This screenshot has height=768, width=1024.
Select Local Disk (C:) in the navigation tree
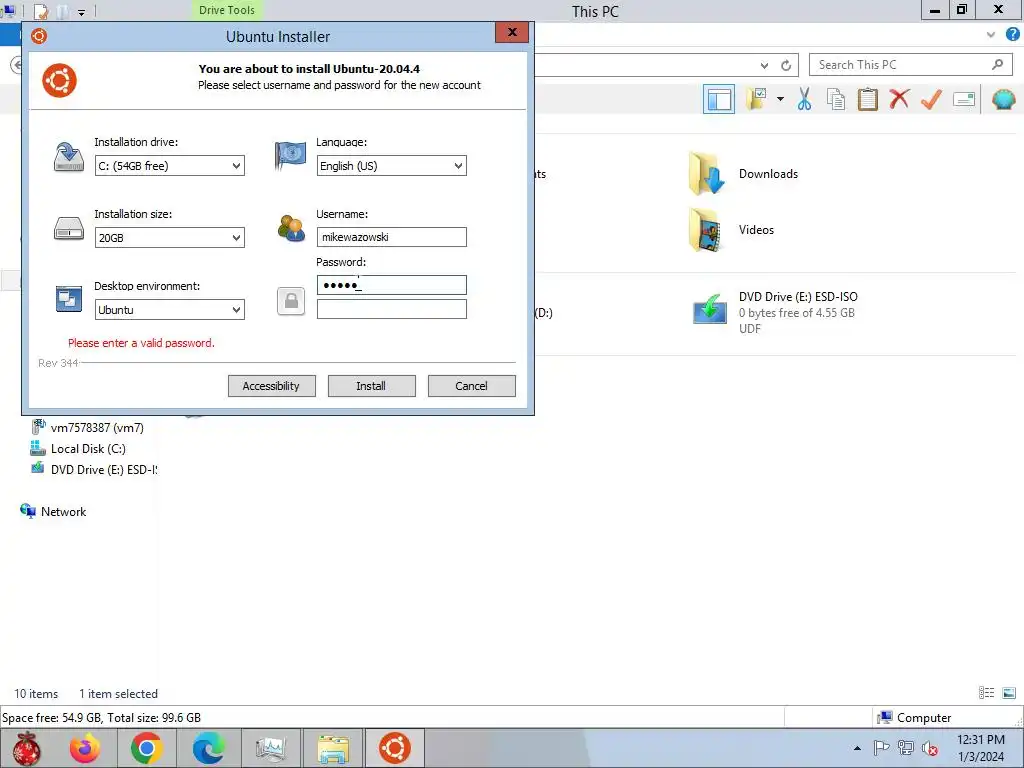(x=78, y=449)
